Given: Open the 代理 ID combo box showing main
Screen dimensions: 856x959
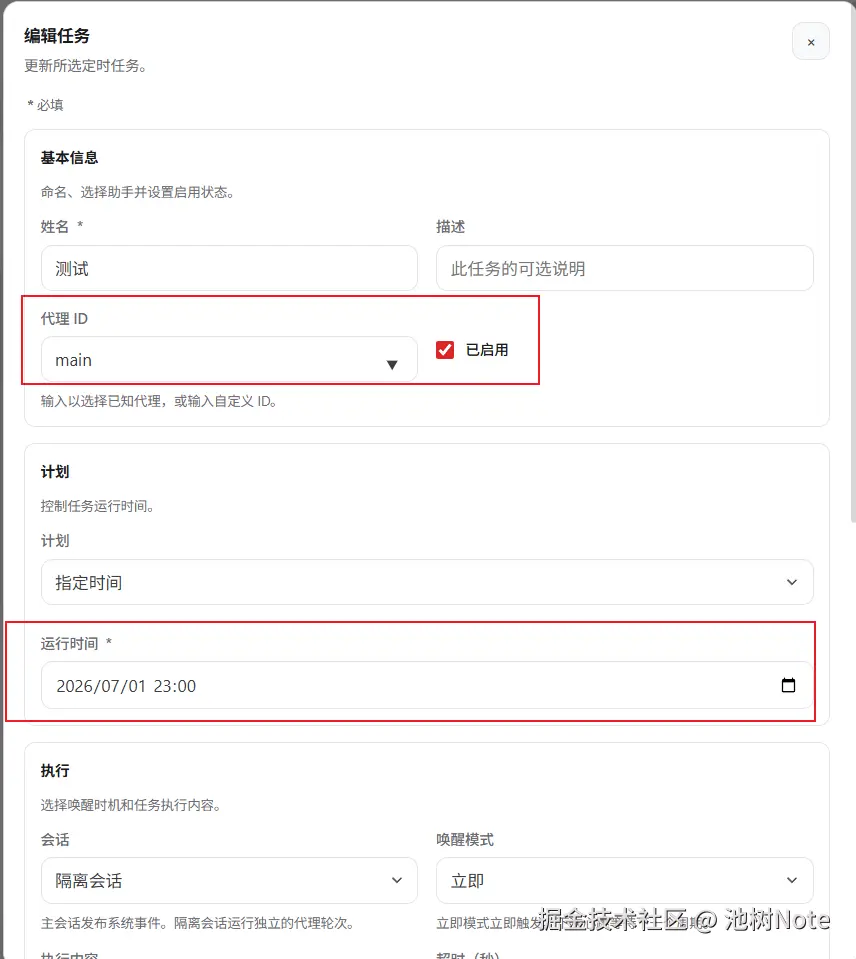Looking at the screenshot, I should click(229, 360).
